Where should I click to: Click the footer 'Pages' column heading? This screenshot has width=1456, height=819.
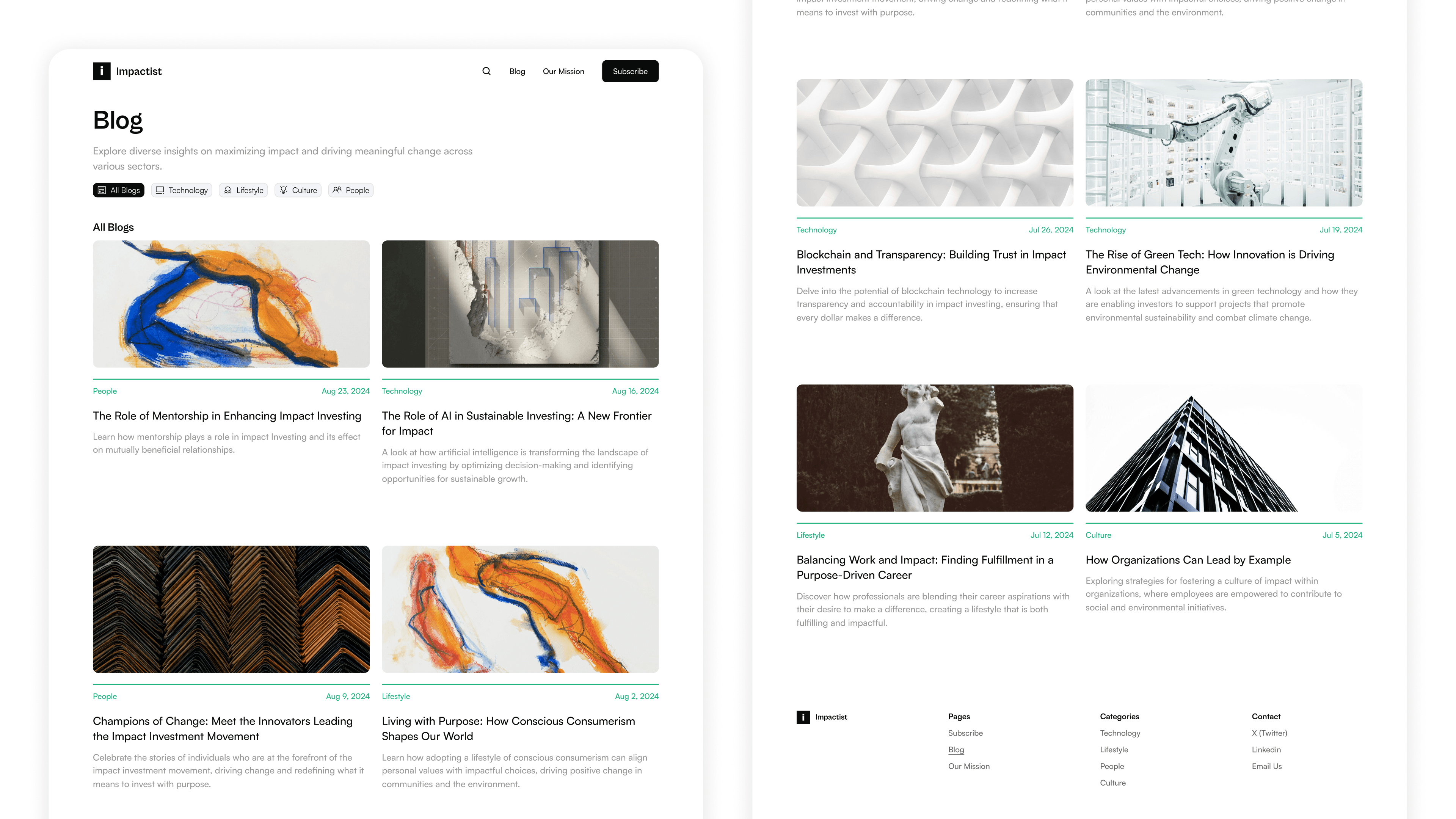point(959,717)
